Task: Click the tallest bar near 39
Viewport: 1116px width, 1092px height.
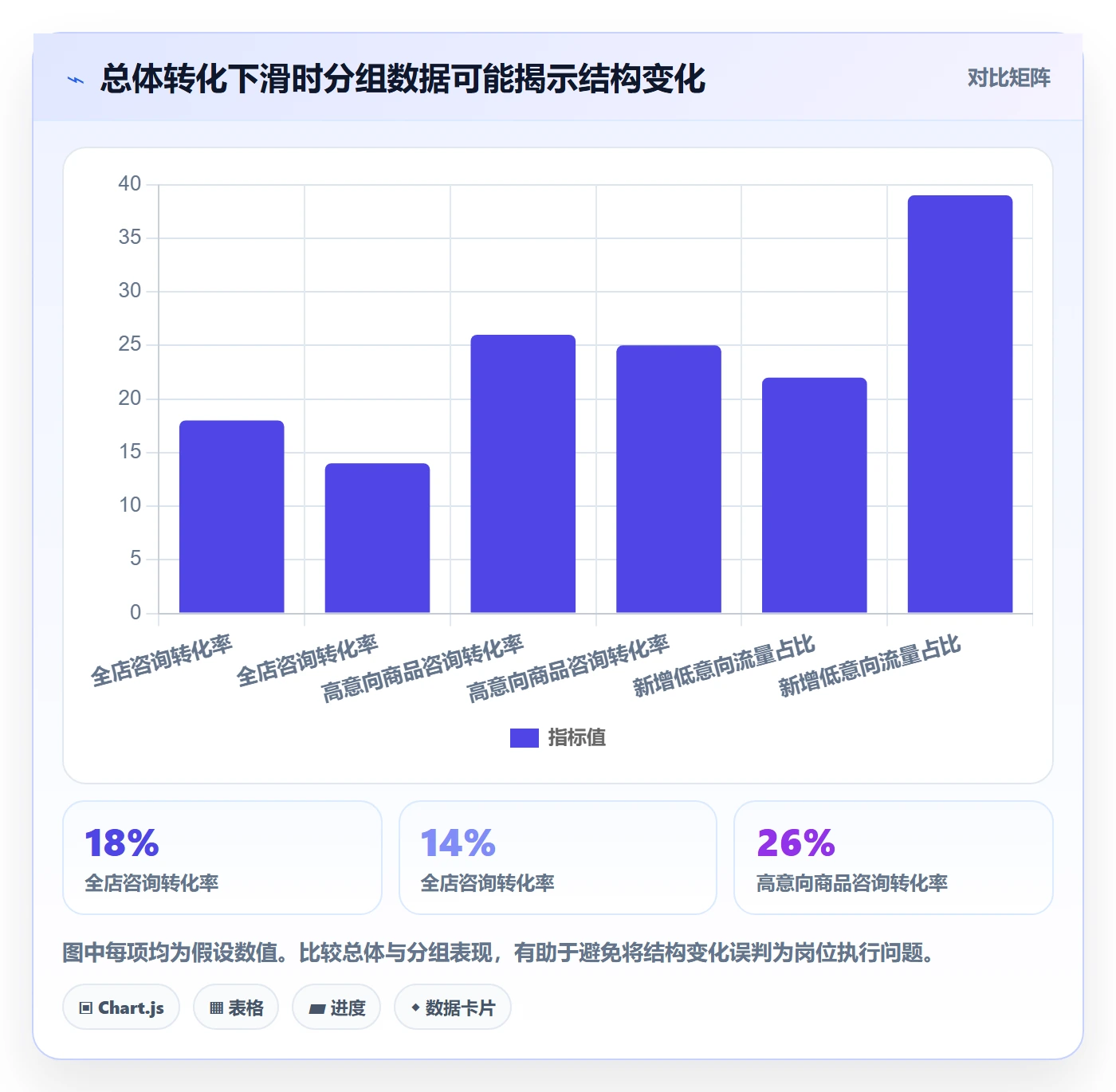Action: (x=961, y=404)
